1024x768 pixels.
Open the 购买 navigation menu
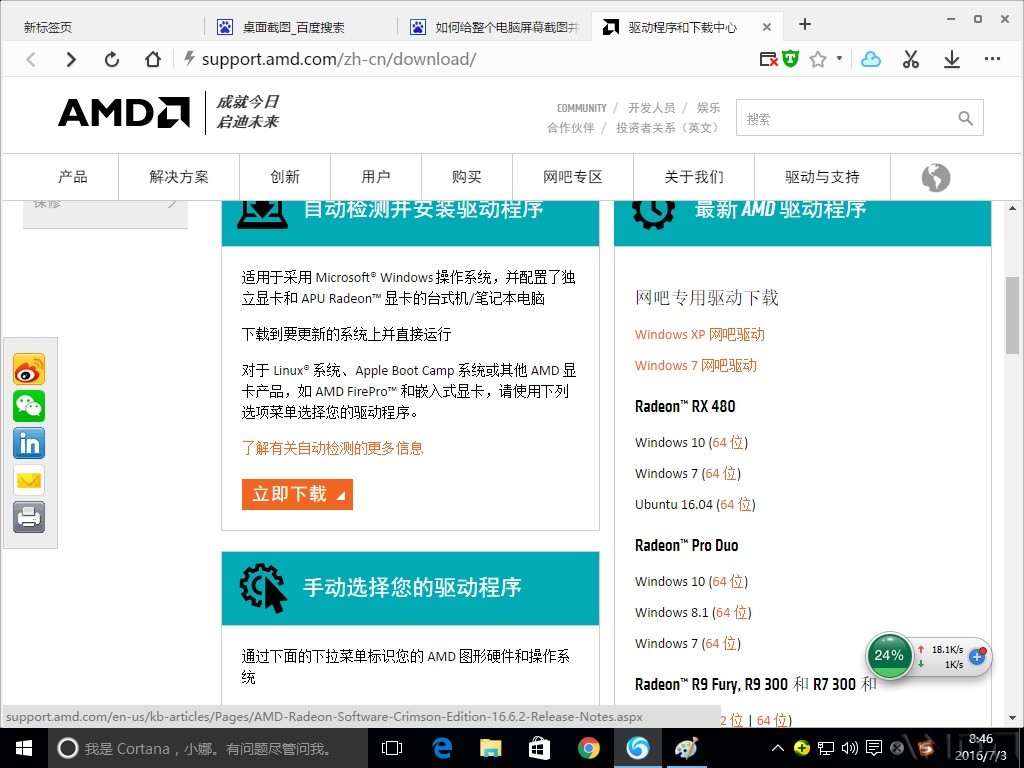click(x=466, y=177)
